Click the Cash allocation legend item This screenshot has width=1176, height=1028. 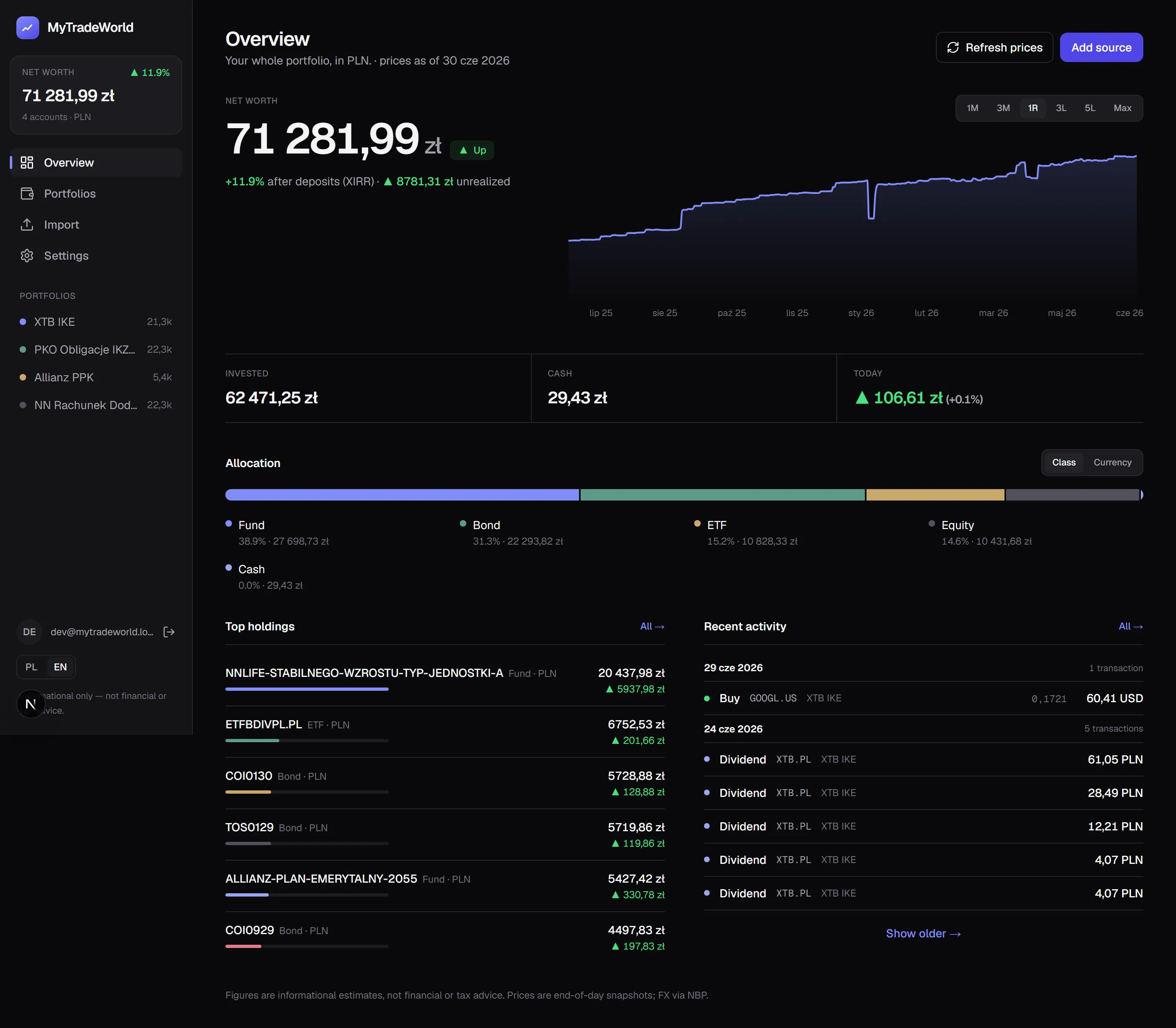click(265, 576)
